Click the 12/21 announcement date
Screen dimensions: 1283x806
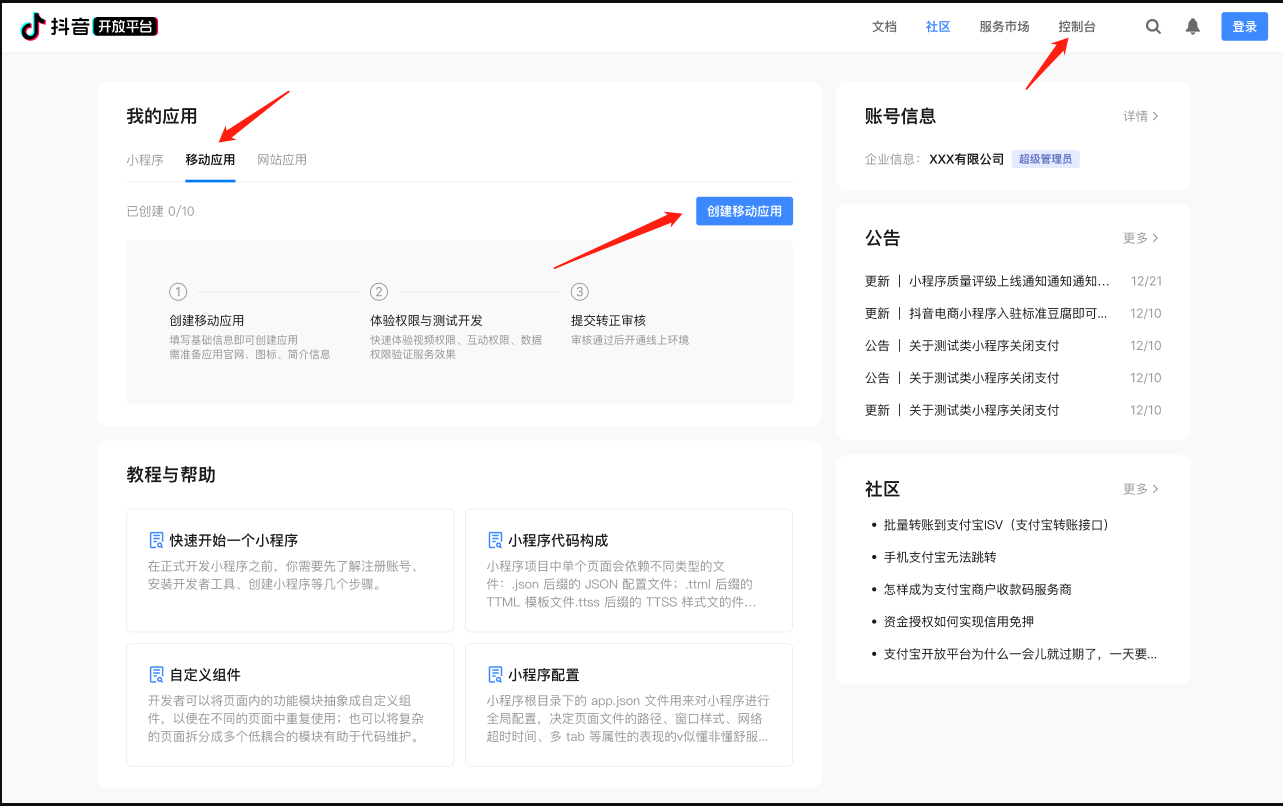coord(1146,281)
